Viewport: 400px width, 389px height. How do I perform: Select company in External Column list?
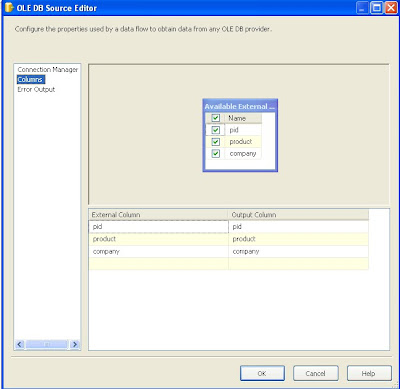(159, 251)
